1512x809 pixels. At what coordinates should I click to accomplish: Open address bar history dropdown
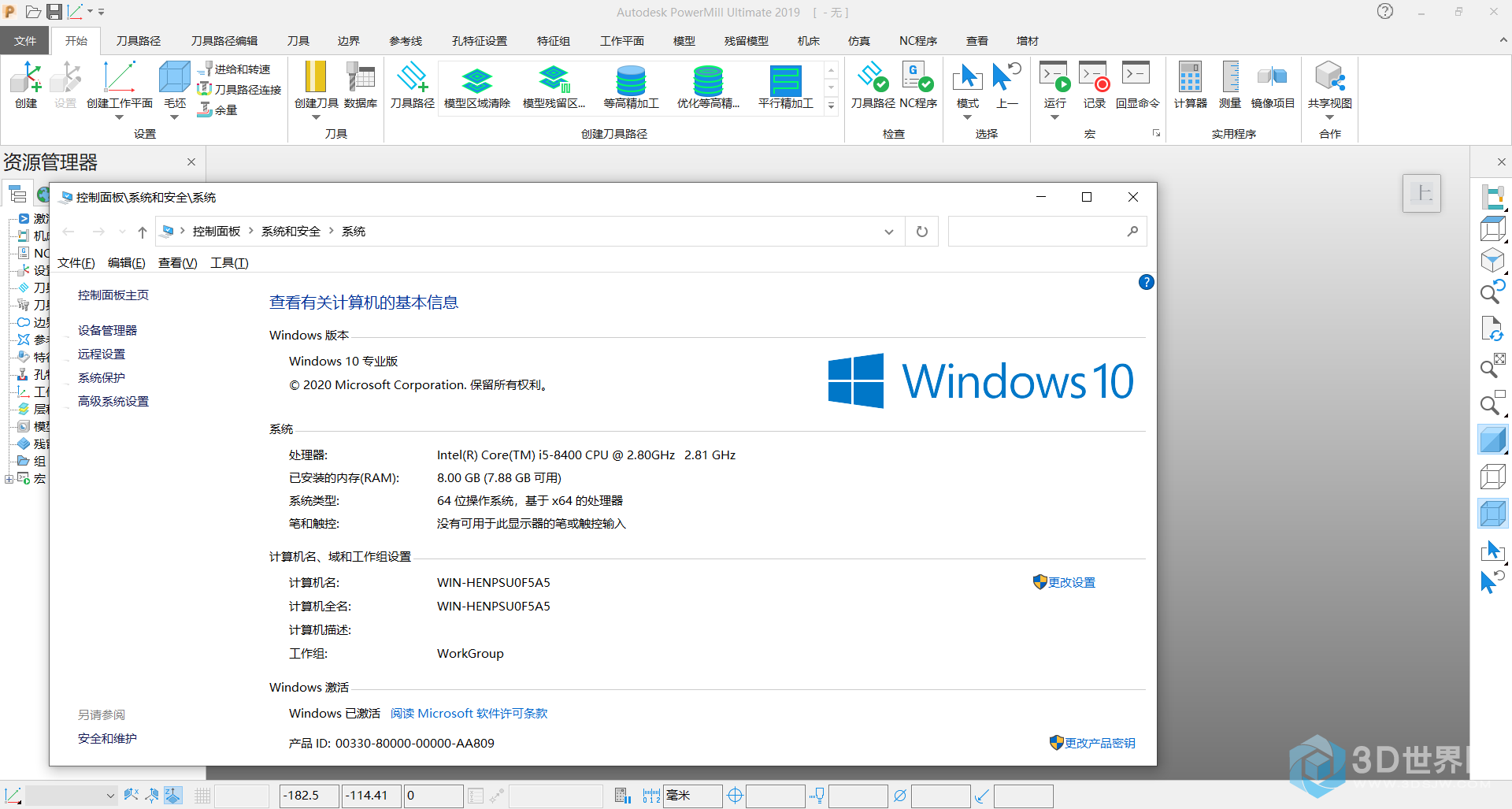(888, 232)
